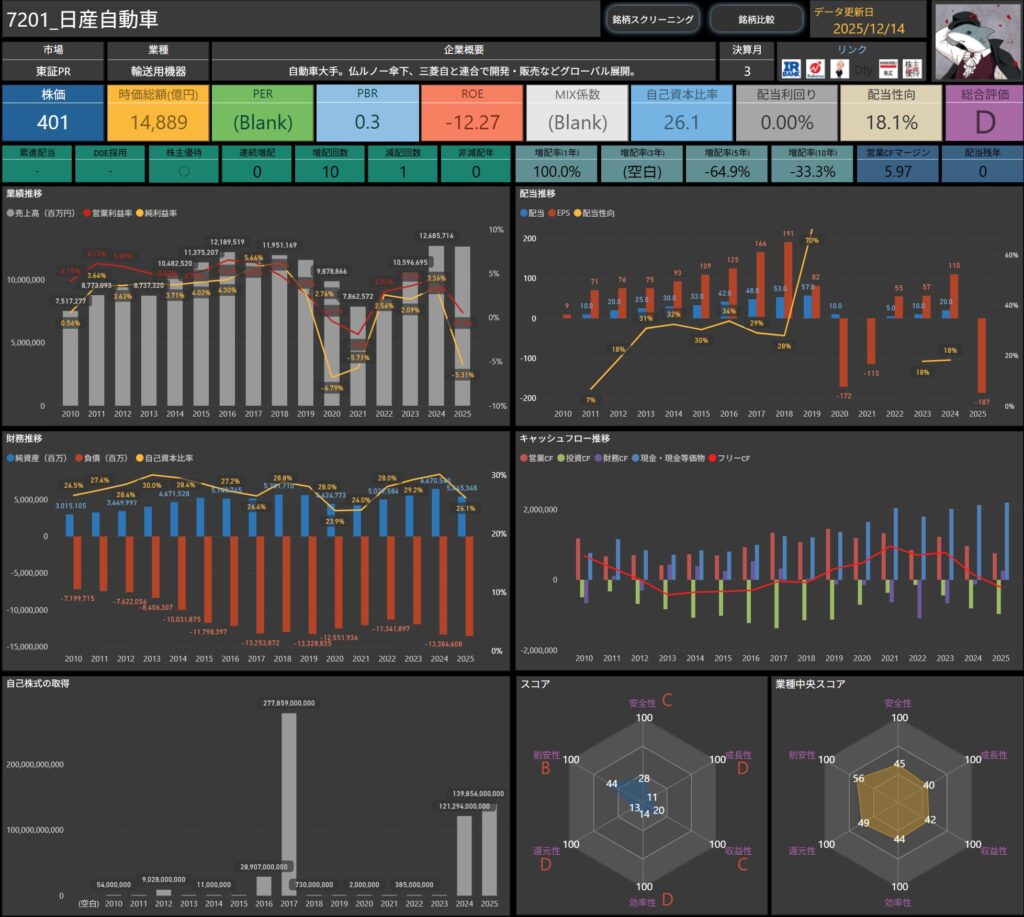
Task: Open the IR BANK link icon
Action: pyautogui.click(x=791, y=69)
